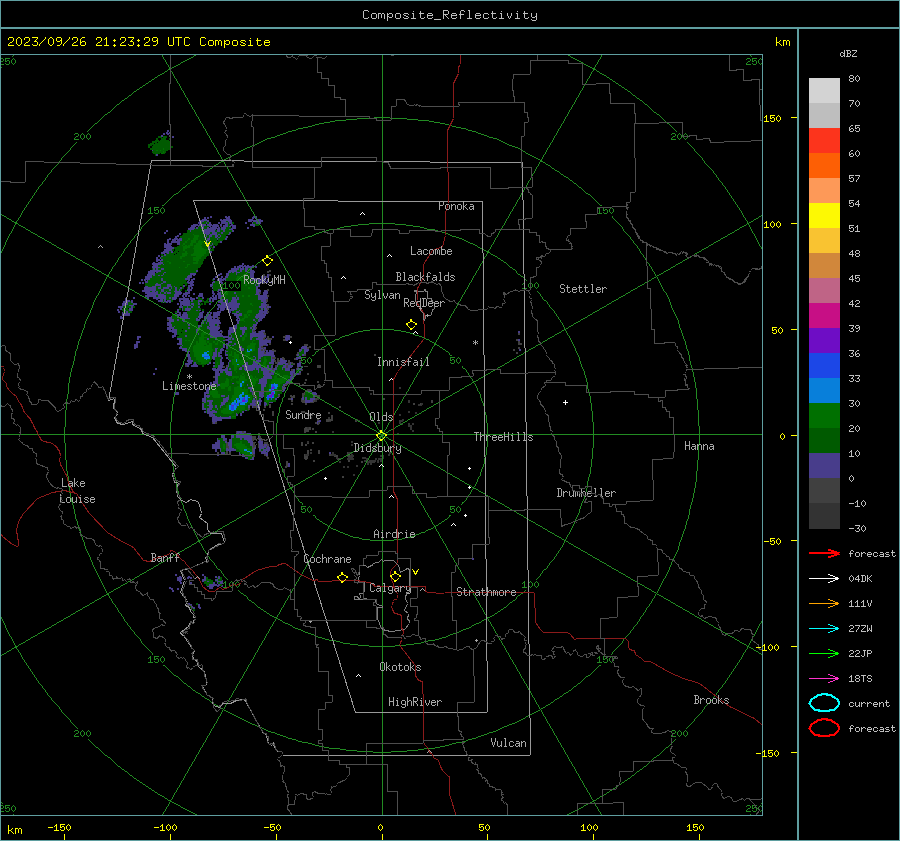The image size is (900, 841).
Task: Click the Sylvan label on map
Action: click(382, 295)
